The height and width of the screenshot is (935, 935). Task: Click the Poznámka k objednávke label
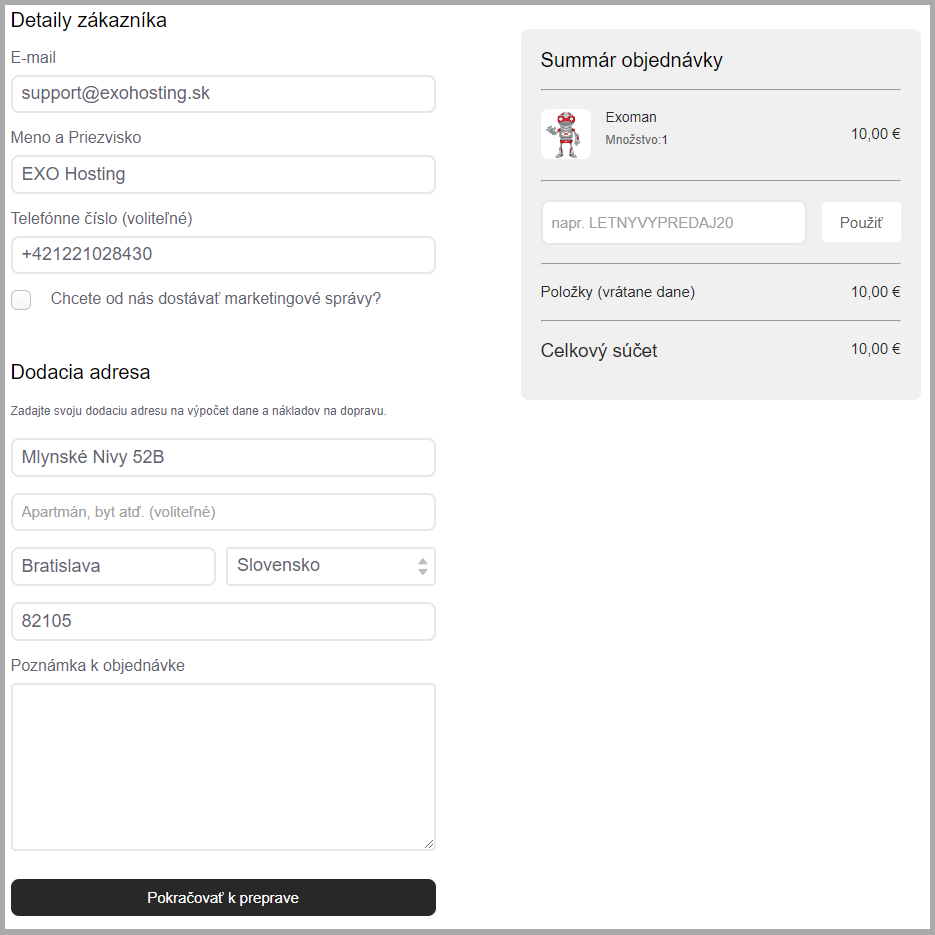pyautogui.click(x=98, y=665)
